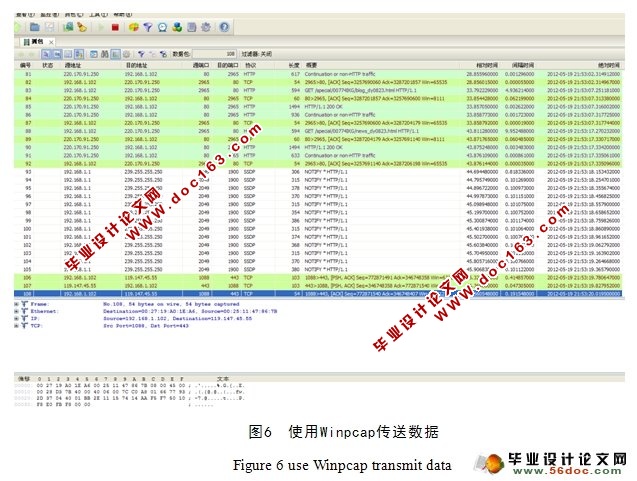
Task: Select packet row number 93
Action: click(319, 172)
